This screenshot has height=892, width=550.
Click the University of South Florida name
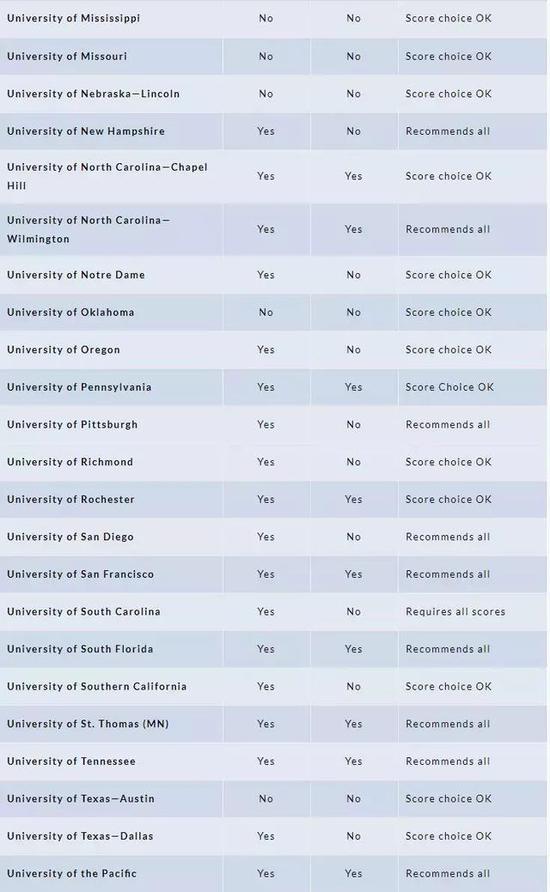[80, 649]
